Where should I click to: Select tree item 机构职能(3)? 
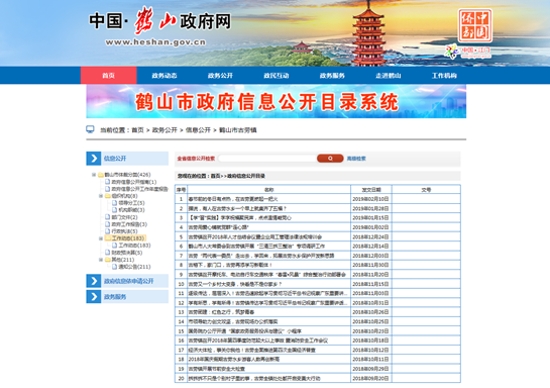(x=132, y=210)
